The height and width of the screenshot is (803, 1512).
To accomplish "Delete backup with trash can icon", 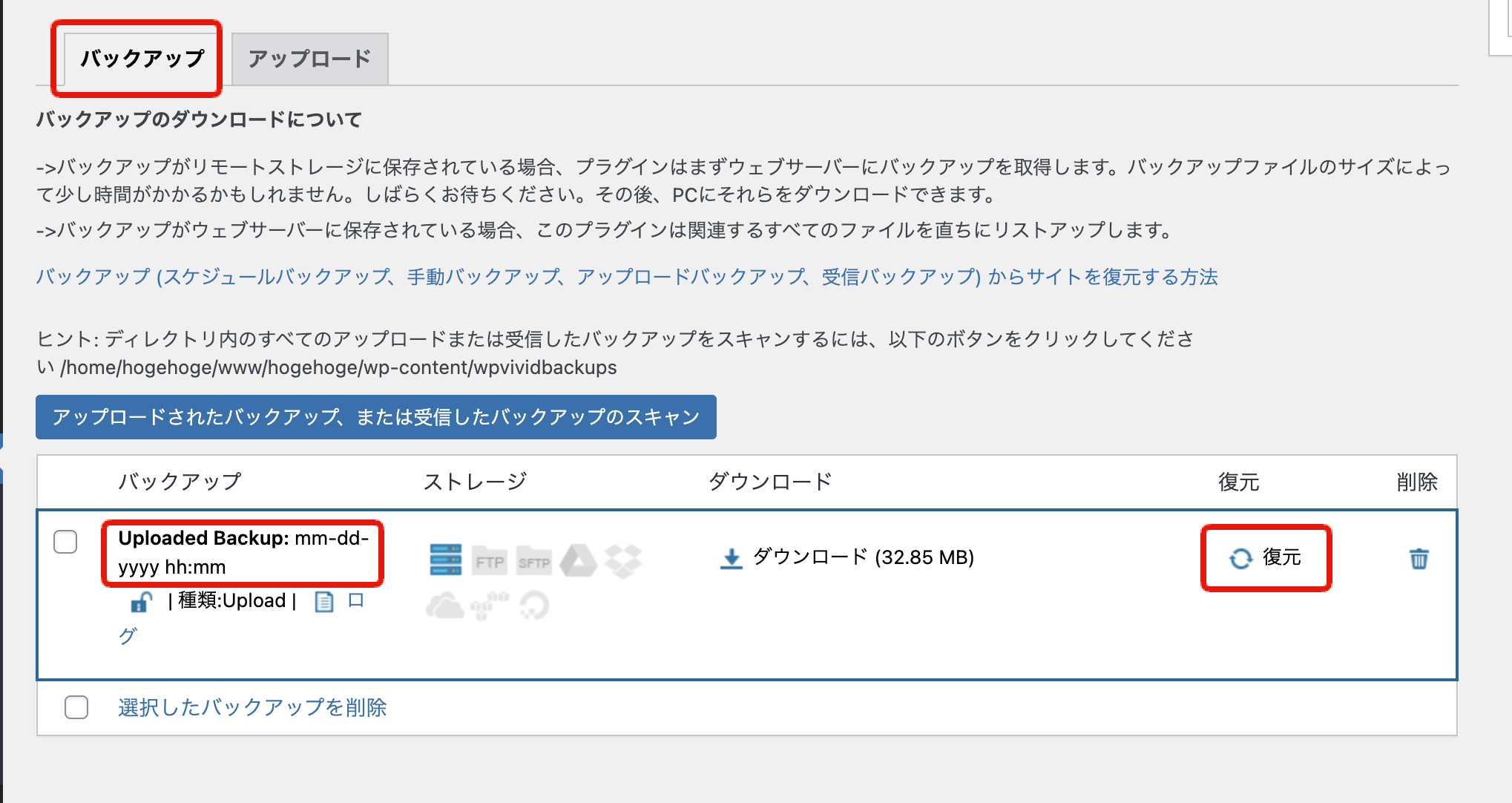I will pyautogui.click(x=1419, y=558).
